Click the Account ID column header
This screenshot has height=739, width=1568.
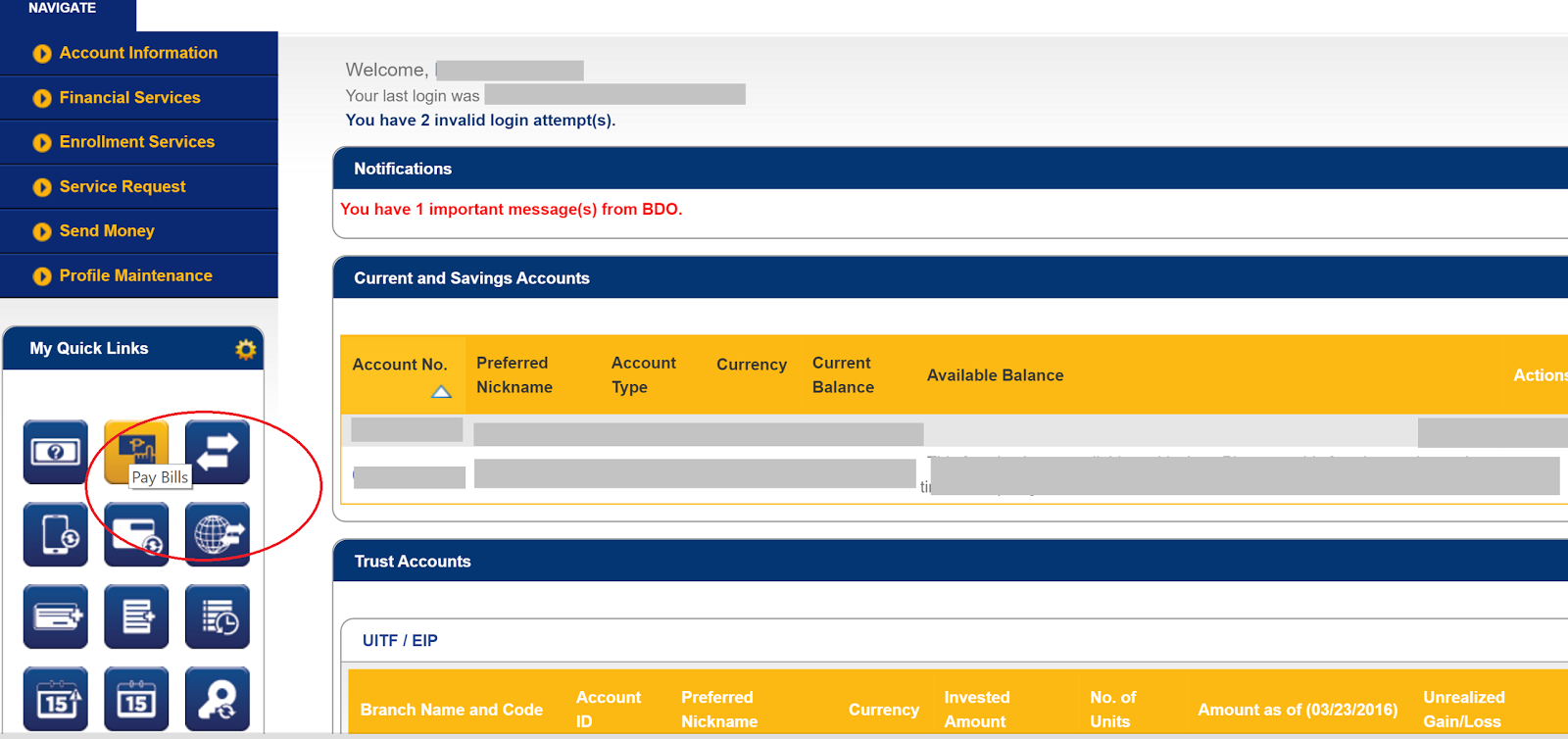point(608,710)
